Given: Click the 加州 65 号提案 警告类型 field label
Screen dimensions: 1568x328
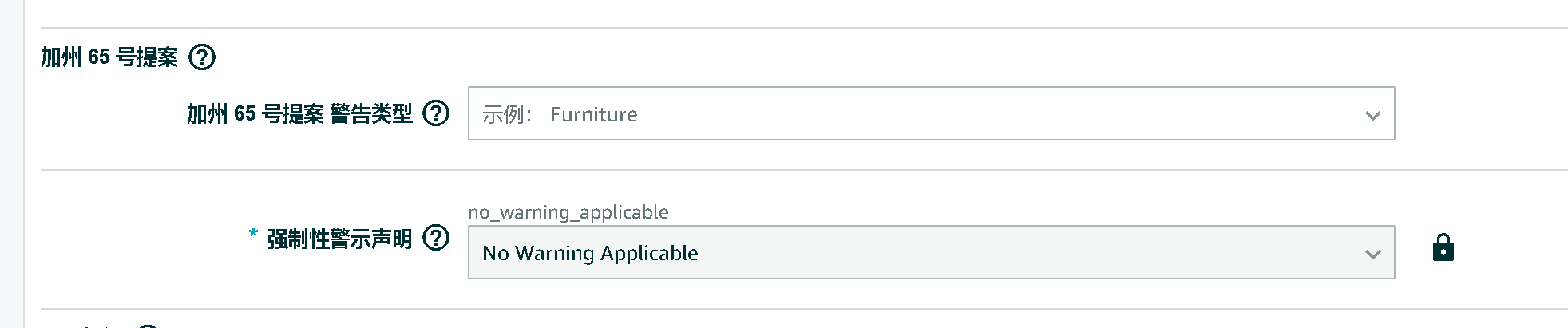Looking at the screenshot, I should [299, 114].
